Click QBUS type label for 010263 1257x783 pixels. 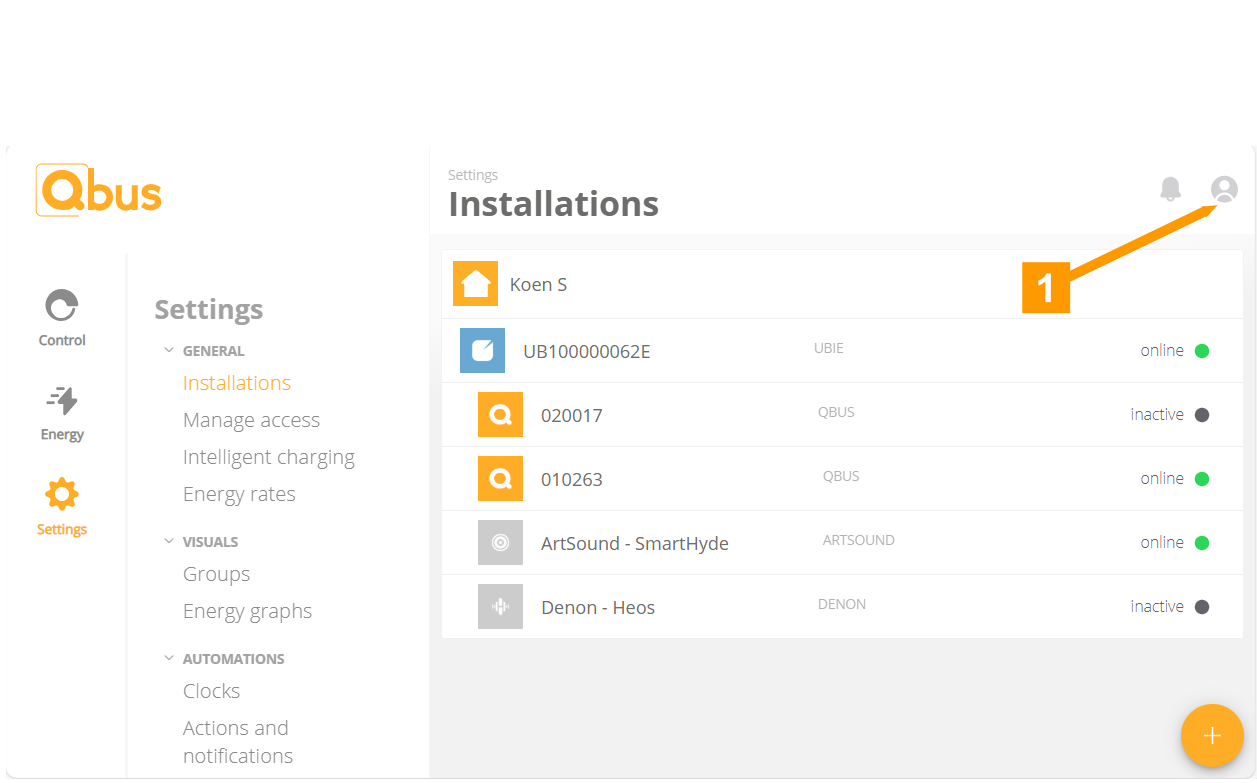(x=841, y=476)
